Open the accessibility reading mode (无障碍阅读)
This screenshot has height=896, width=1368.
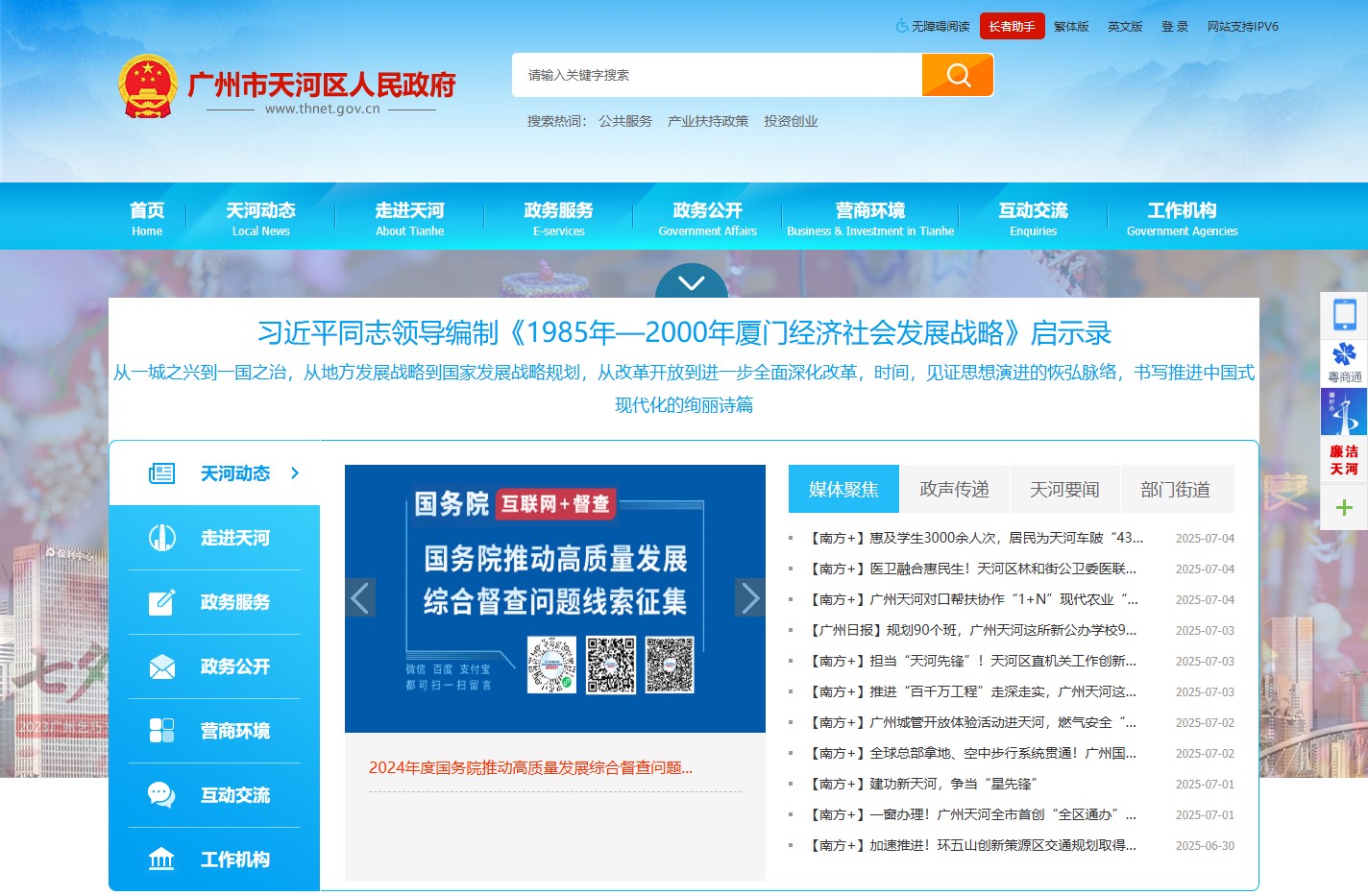(933, 27)
